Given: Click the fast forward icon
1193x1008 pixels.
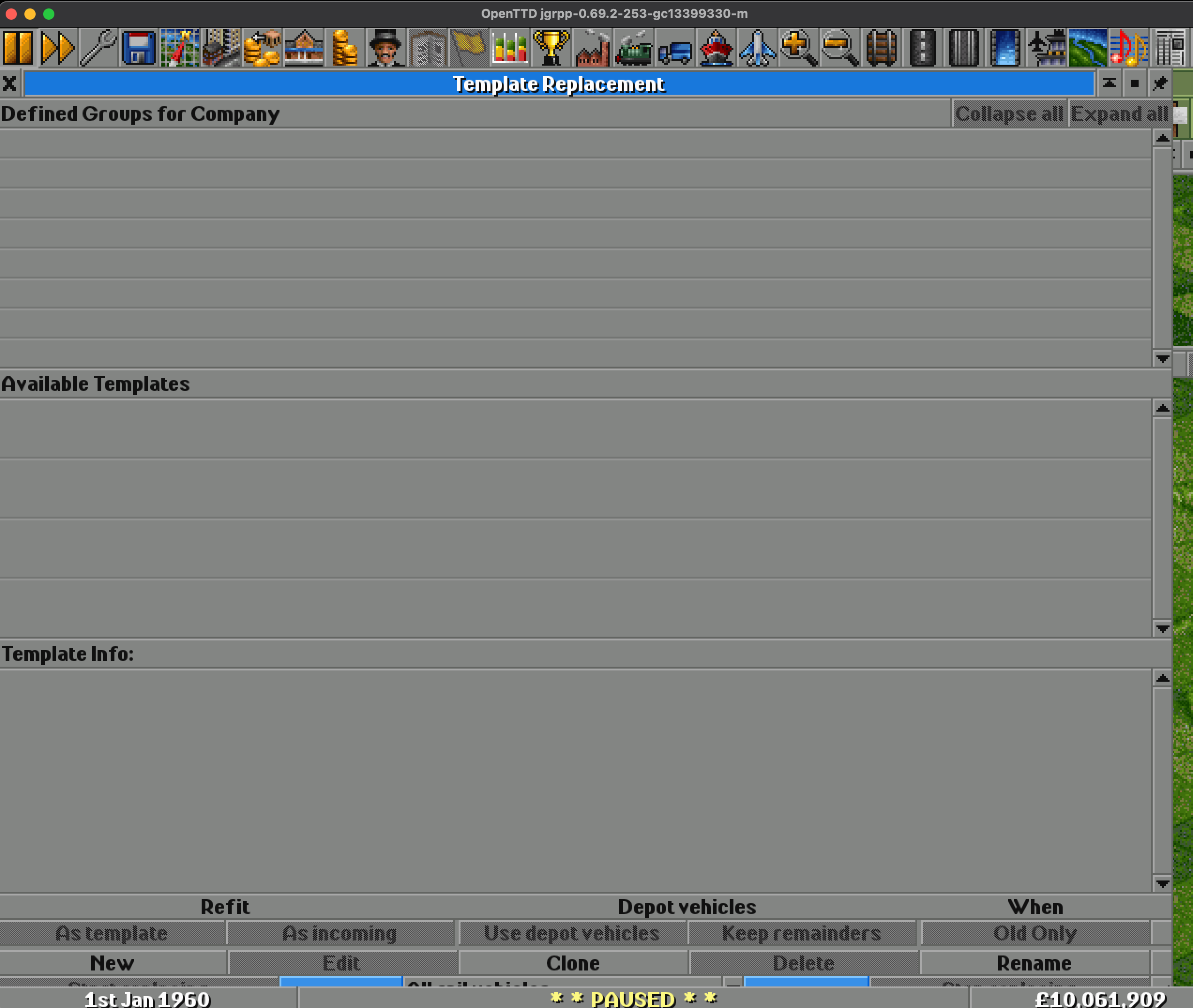Looking at the screenshot, I should point(58,48).
